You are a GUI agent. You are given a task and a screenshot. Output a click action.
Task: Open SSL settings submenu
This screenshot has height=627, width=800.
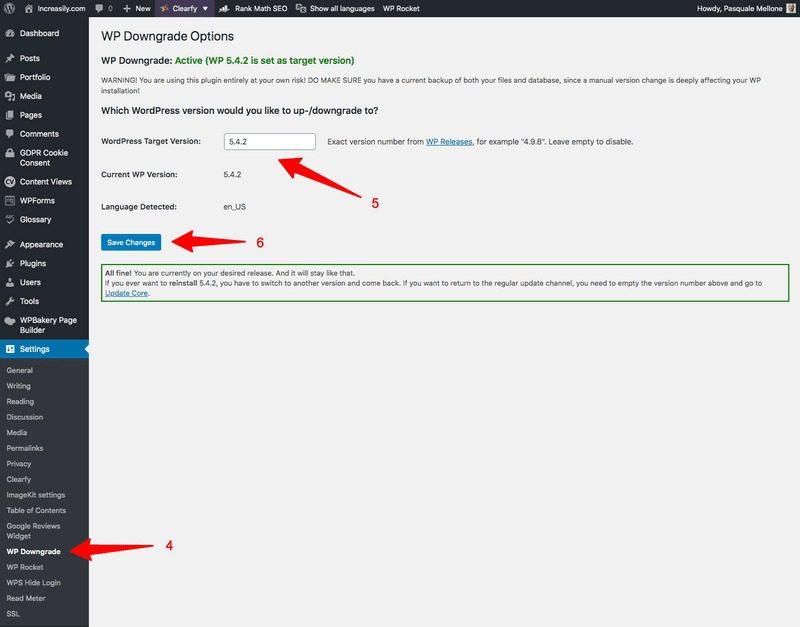coord(13,614)
